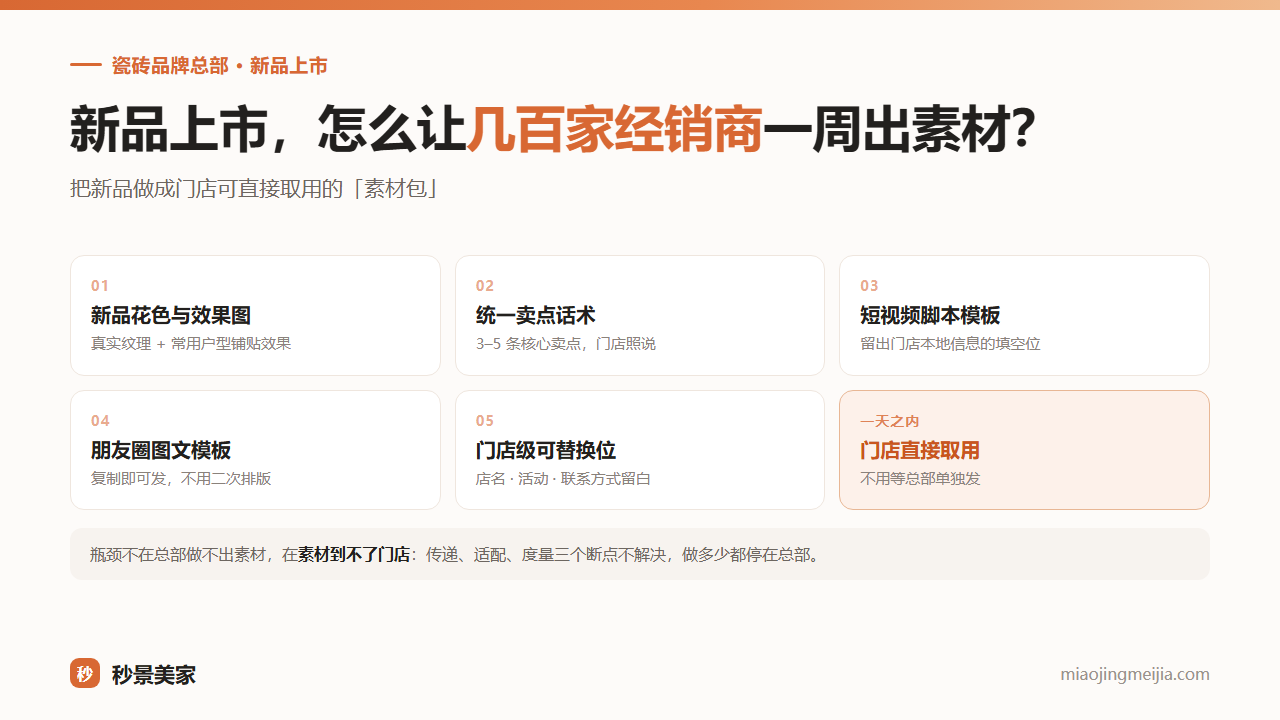Click the header label 瓷砖品牌总部 · 新品上市

point(220,66)
